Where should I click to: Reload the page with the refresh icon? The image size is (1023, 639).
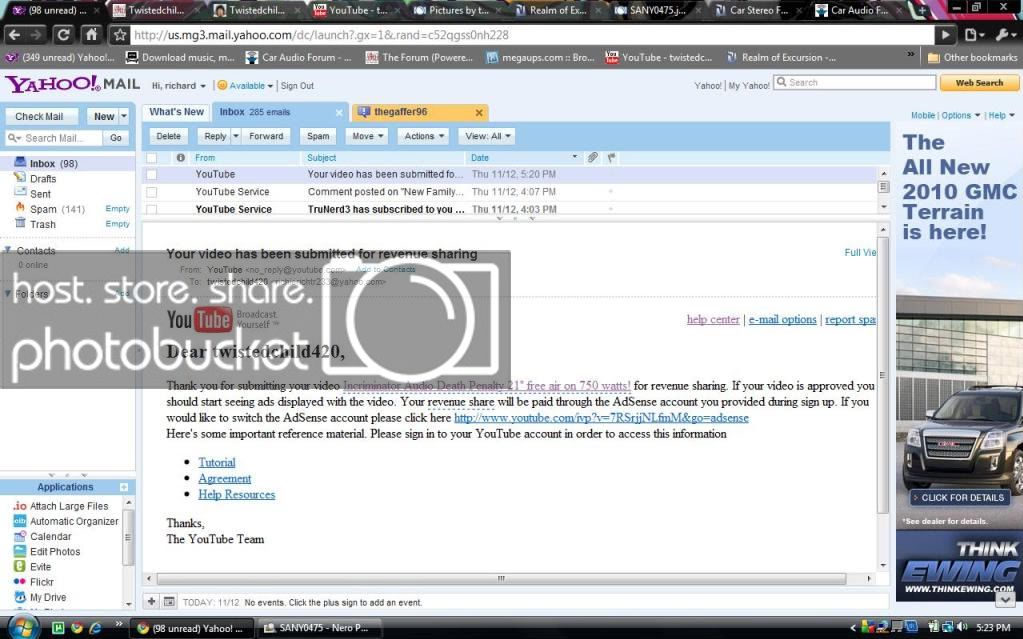[63, 35]
